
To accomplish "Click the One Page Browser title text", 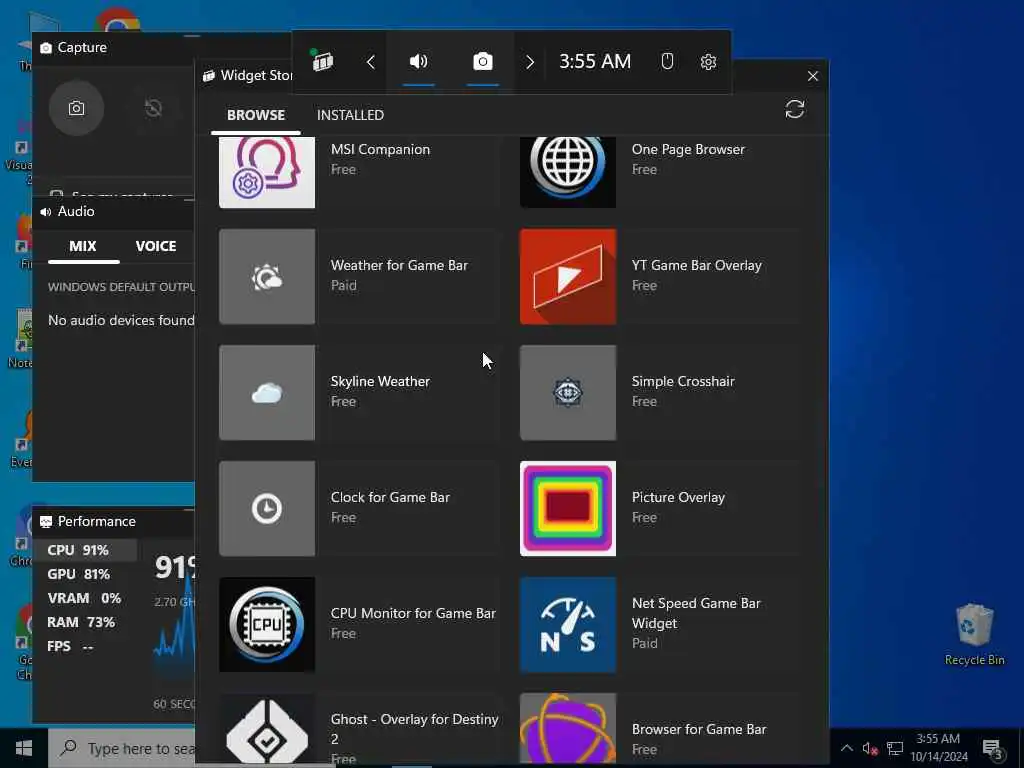I will (x=688, y=150).
